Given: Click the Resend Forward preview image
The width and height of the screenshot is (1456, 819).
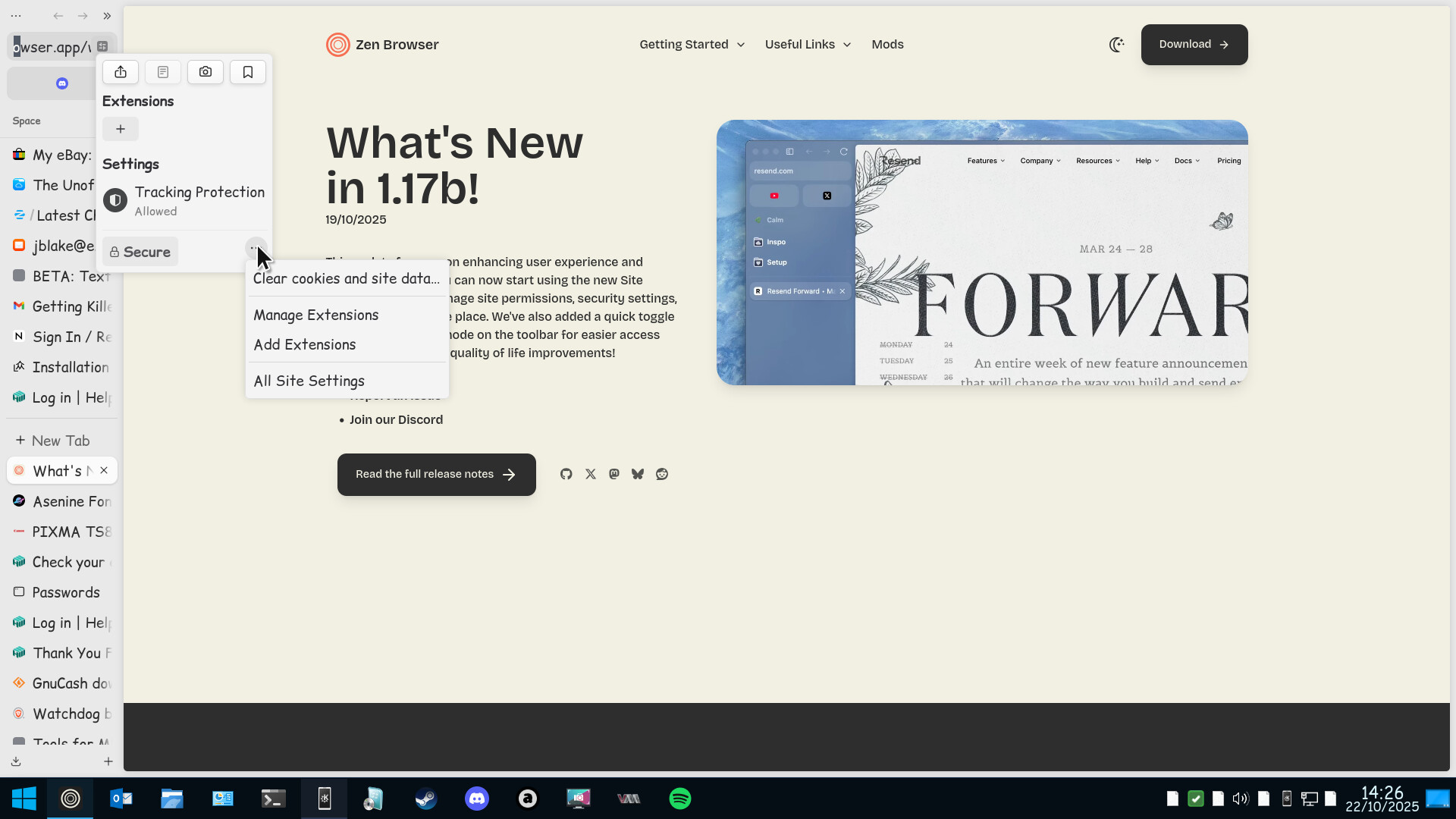Looking at the screenshot, I should pos(982,253).
